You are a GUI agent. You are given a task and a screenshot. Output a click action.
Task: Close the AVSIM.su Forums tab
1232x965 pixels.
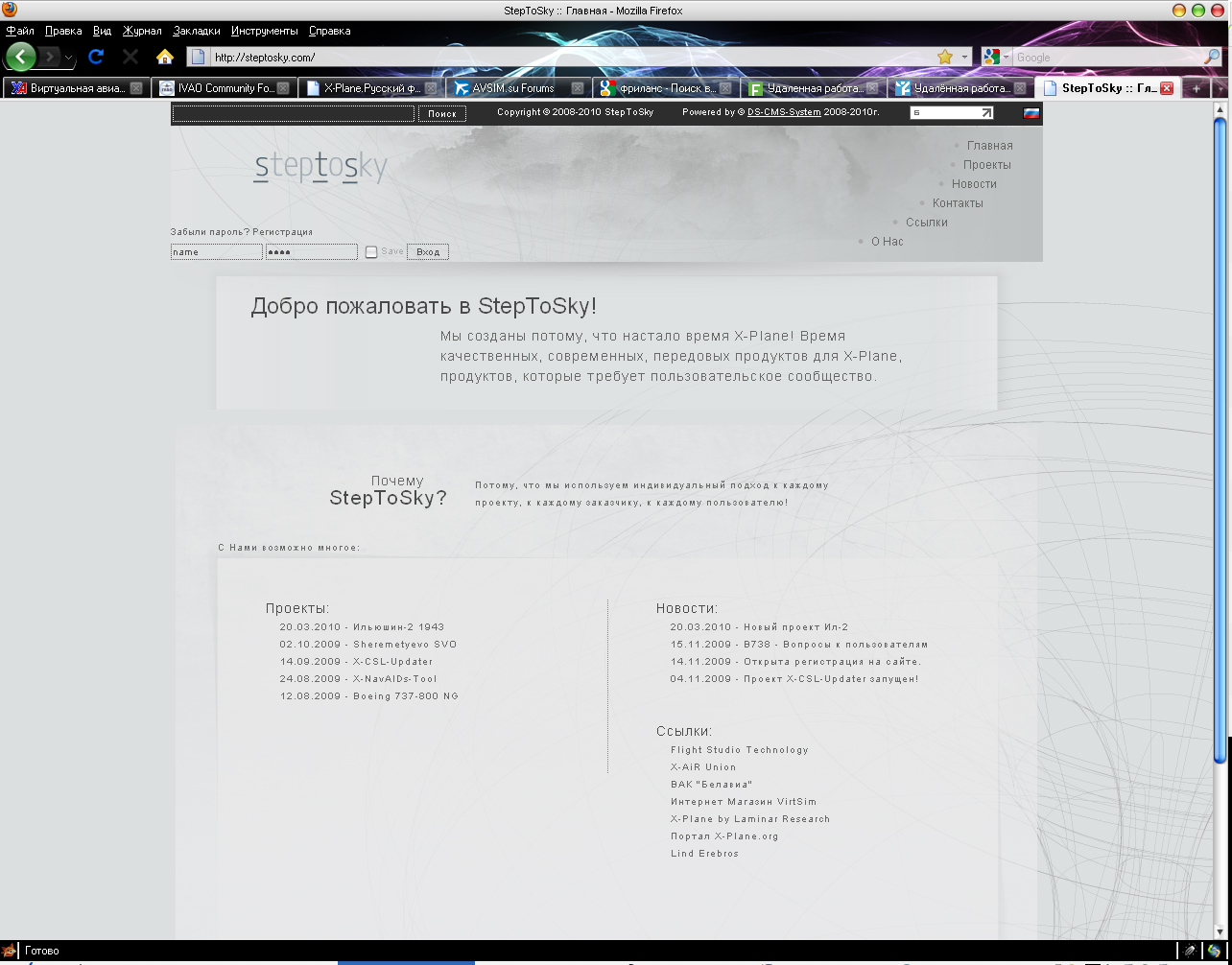click(x=578, y=88)
